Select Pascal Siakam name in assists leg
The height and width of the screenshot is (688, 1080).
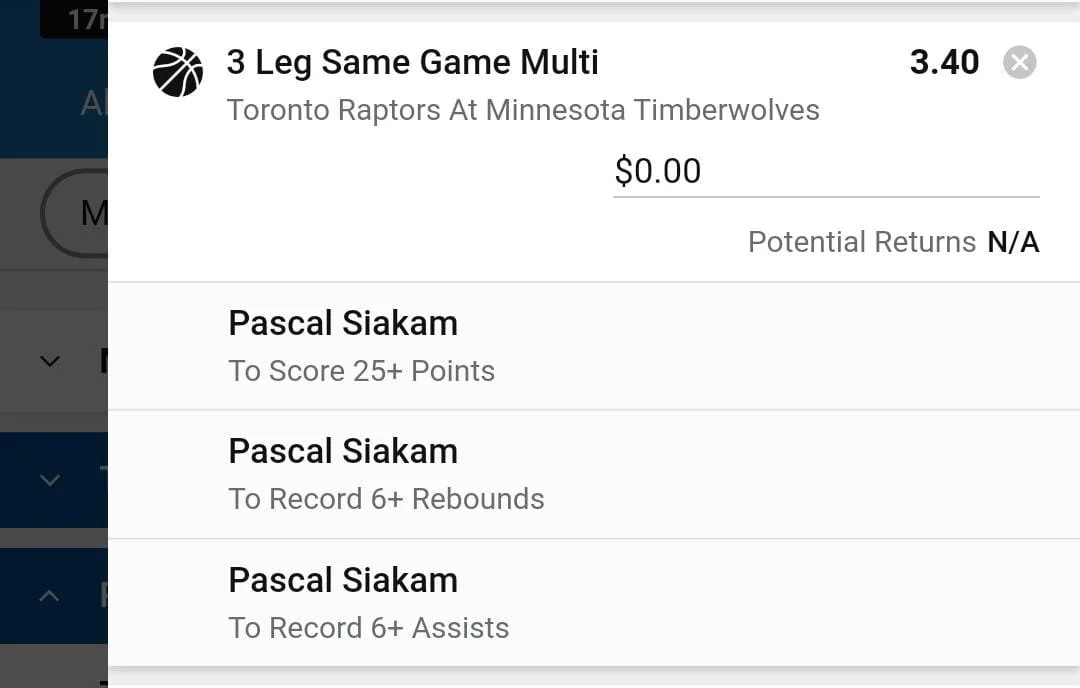pyautogui.click(x=342, y=580)
